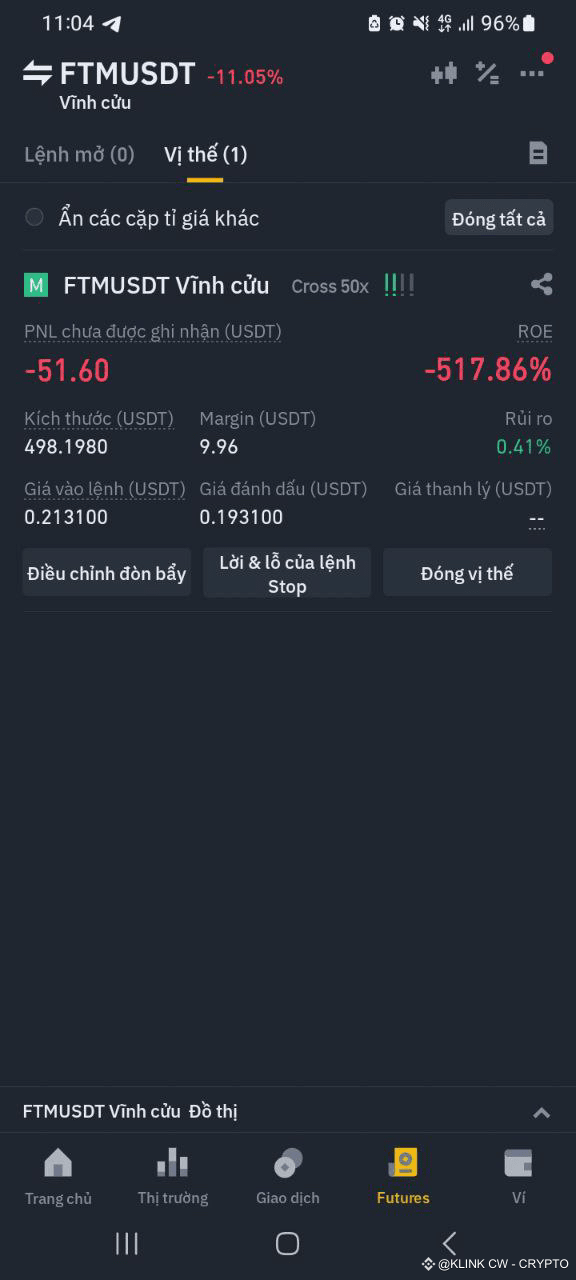This screenshot has width=576, height=1280.
Task: Open the FTMUSDT pair selector
Action: (127, 74)
